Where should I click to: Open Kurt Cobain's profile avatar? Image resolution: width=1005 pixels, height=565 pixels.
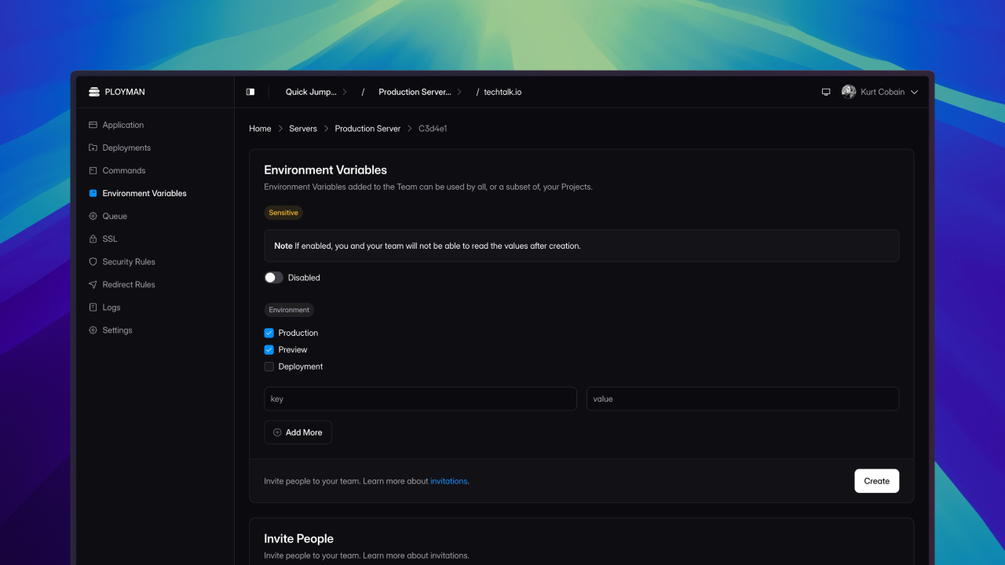848,92
